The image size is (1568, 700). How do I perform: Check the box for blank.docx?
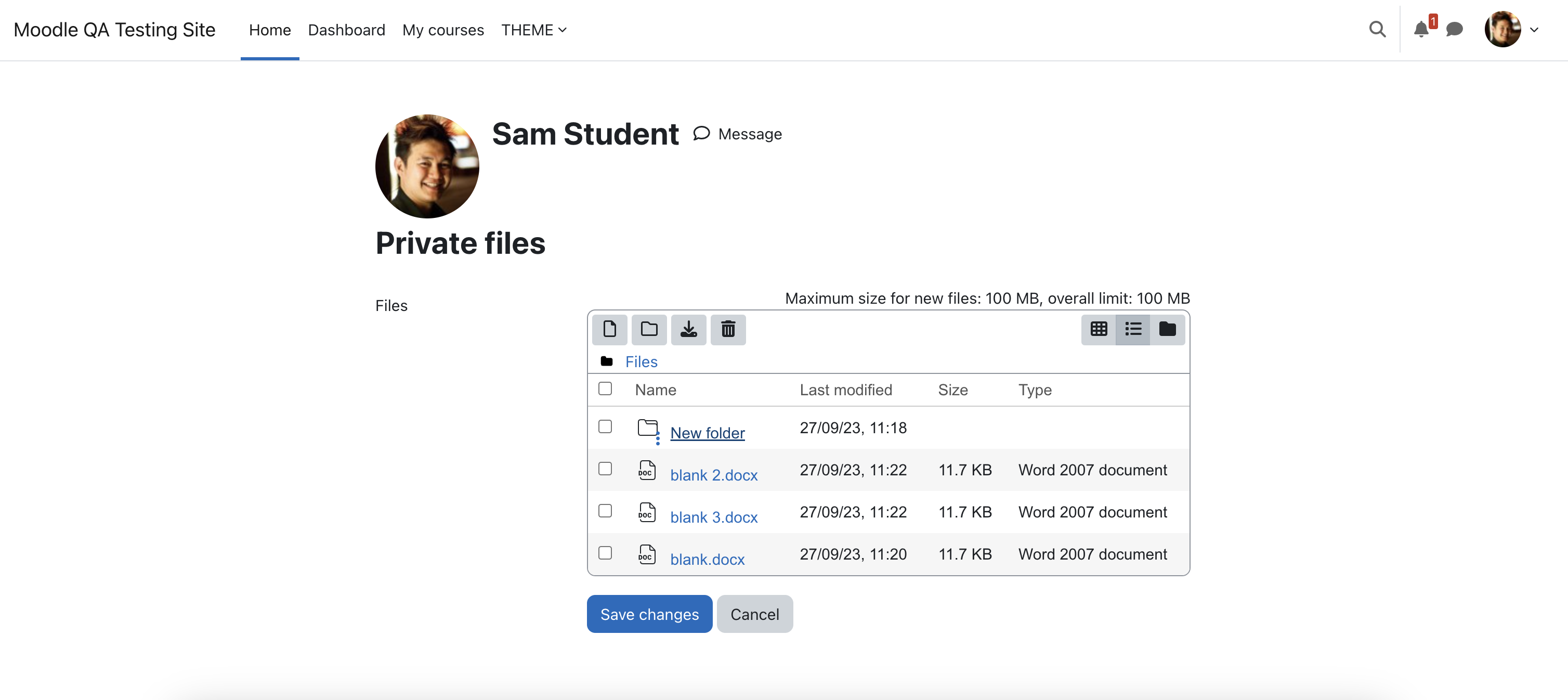605,553
